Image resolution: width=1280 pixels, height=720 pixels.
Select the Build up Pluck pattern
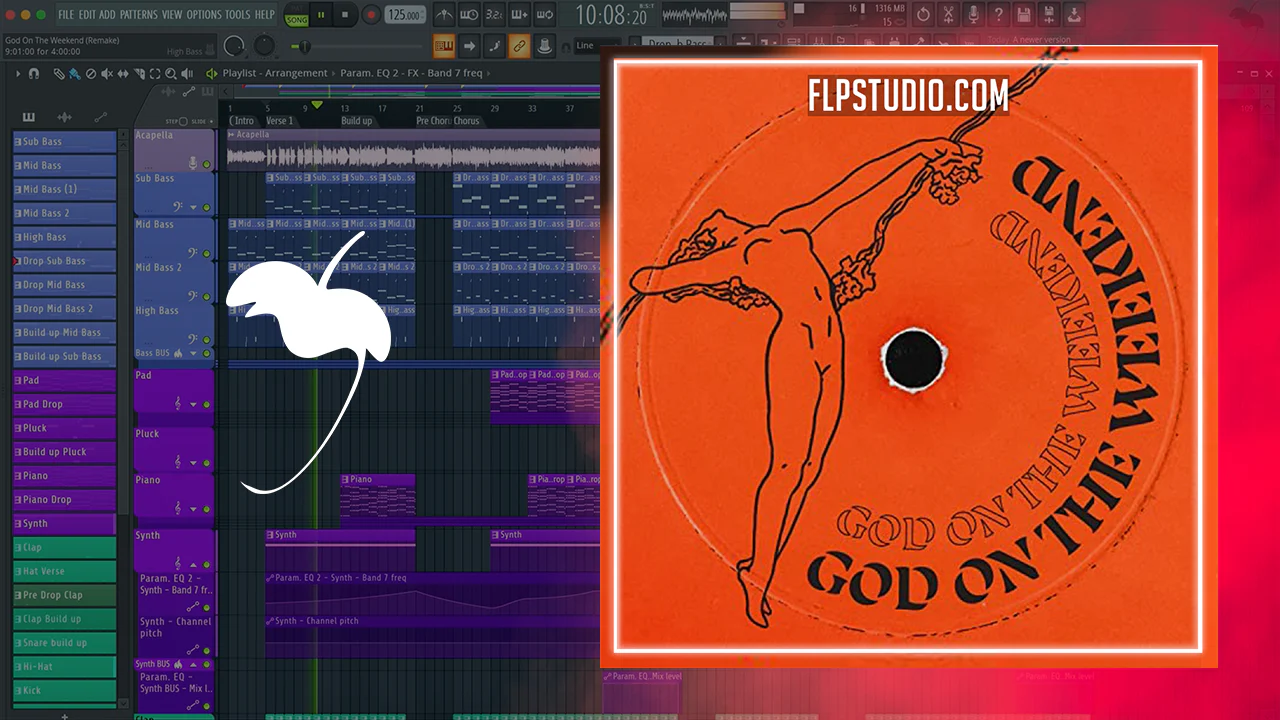click(65, 452)
